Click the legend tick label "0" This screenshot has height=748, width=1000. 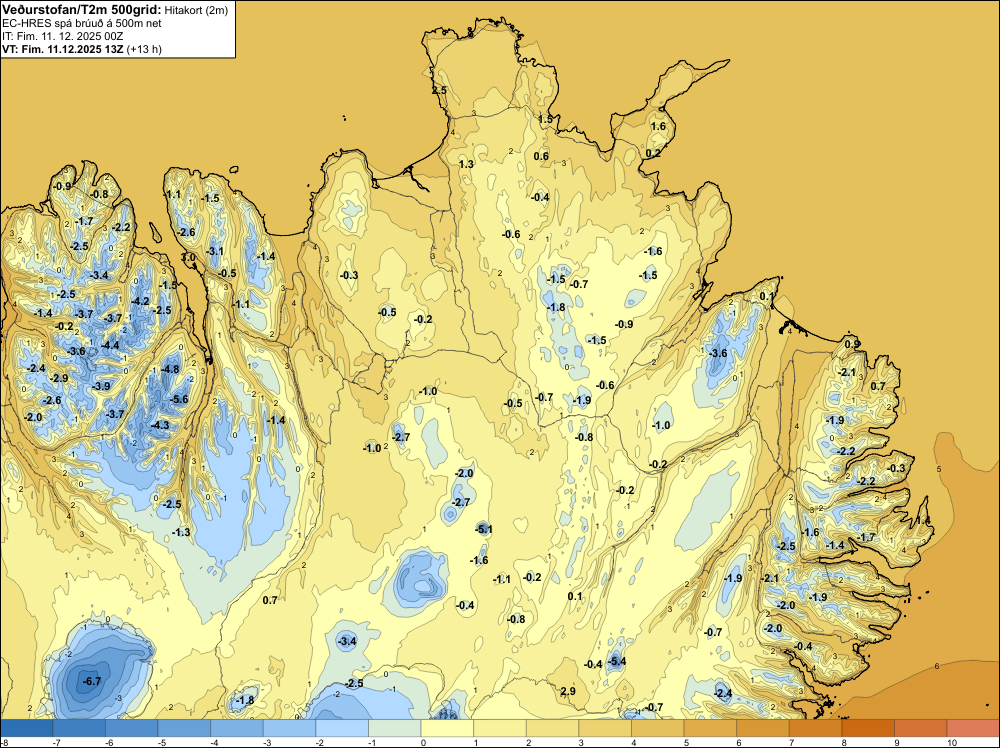[x=422, y=743]
